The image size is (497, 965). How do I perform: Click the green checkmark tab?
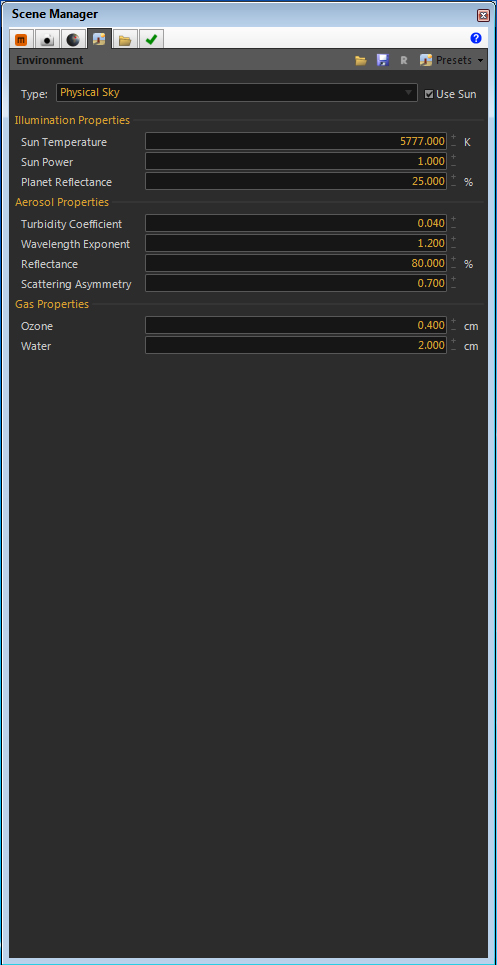point(151,39)
